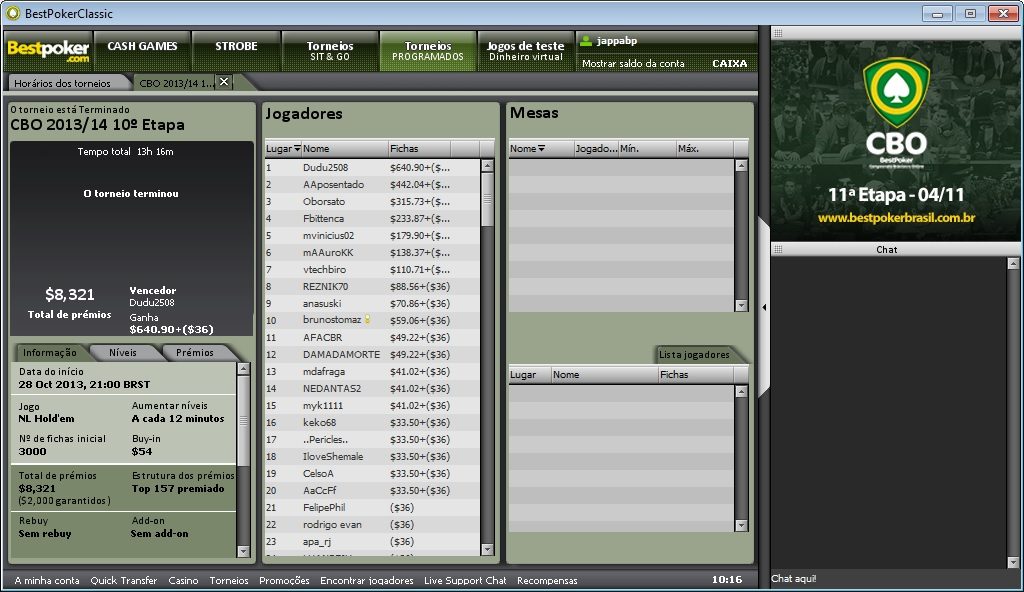
Task: Open Encontrar jogadores
Action: [366, 580]
